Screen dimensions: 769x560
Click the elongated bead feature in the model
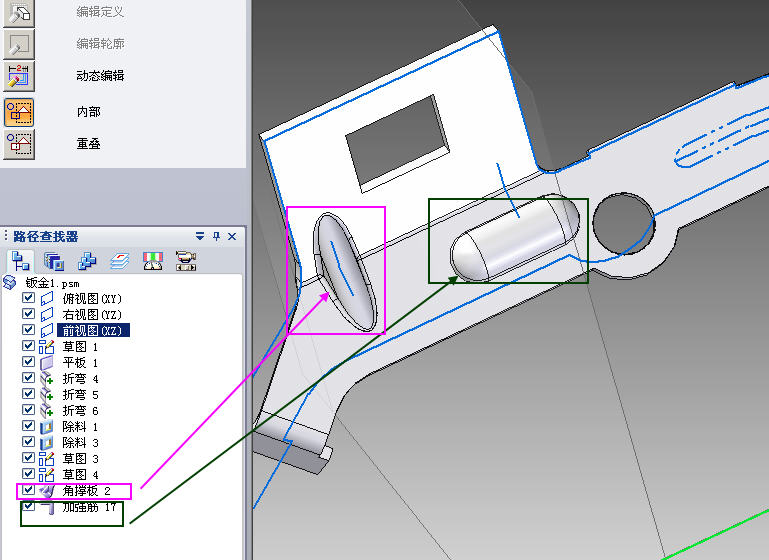(x=514, y=238)
